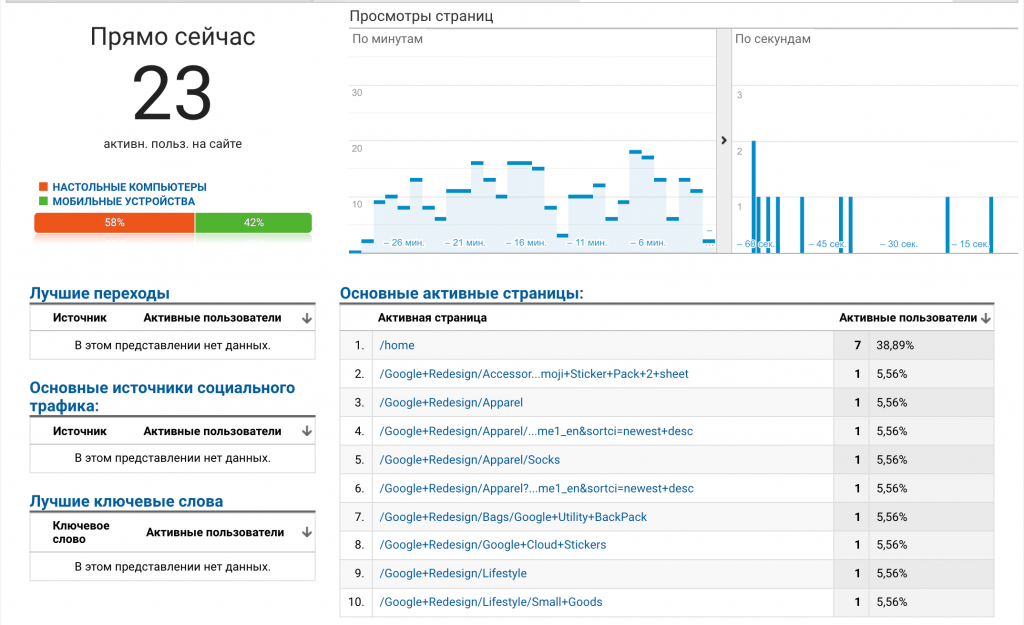Click the orange 58% desktop bar segment
Viewport: 1024px width, 625px height.
tap(114, 223)
